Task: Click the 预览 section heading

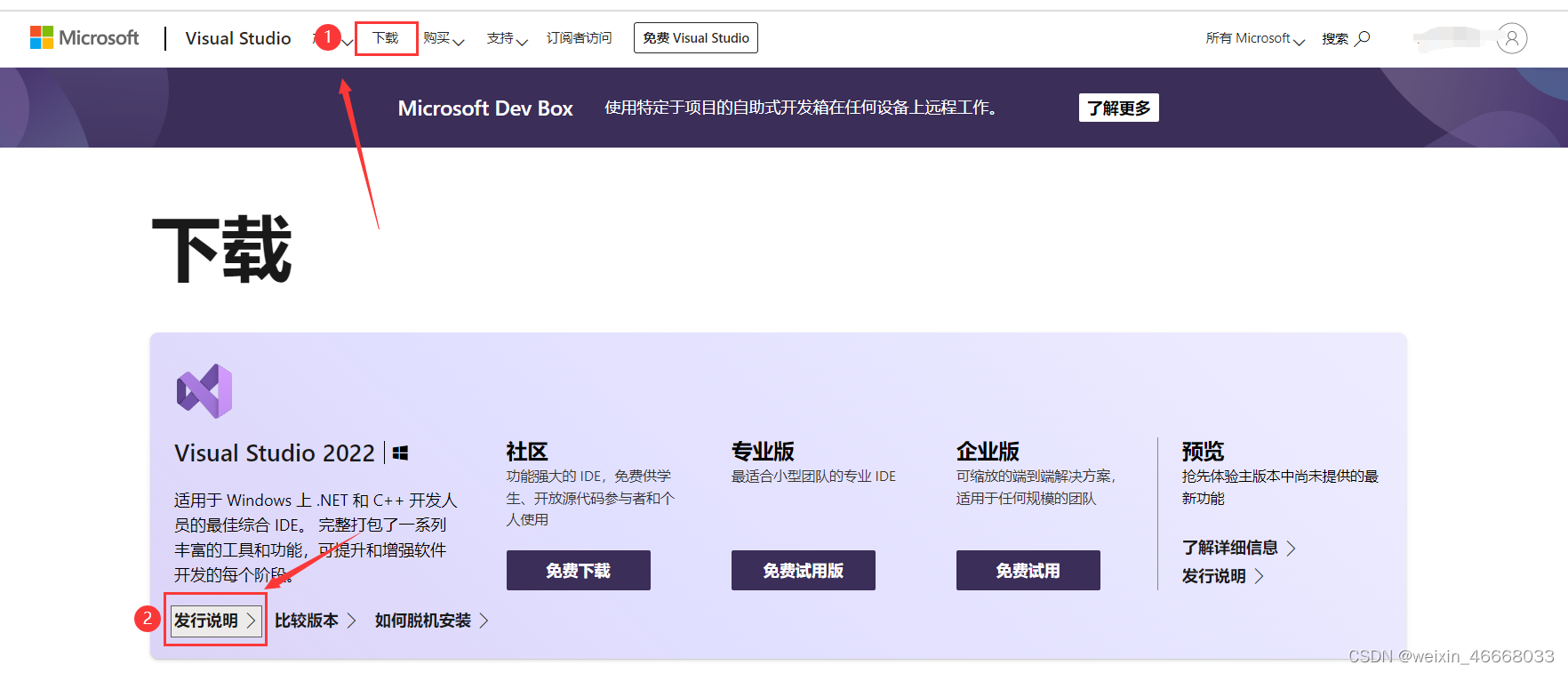Action: [x=1203, y=451]
